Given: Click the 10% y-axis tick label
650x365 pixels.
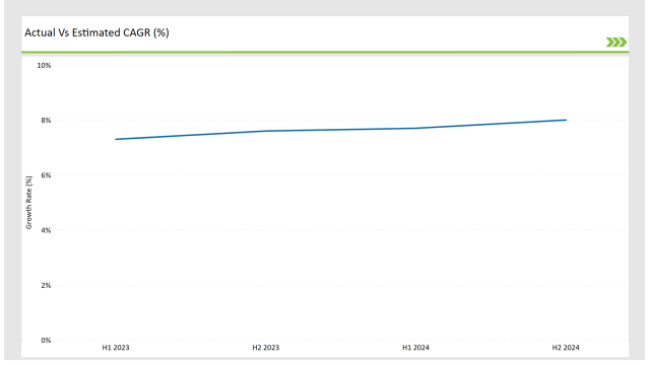Looking at the screenshot, I should click(x=44, y=65).
